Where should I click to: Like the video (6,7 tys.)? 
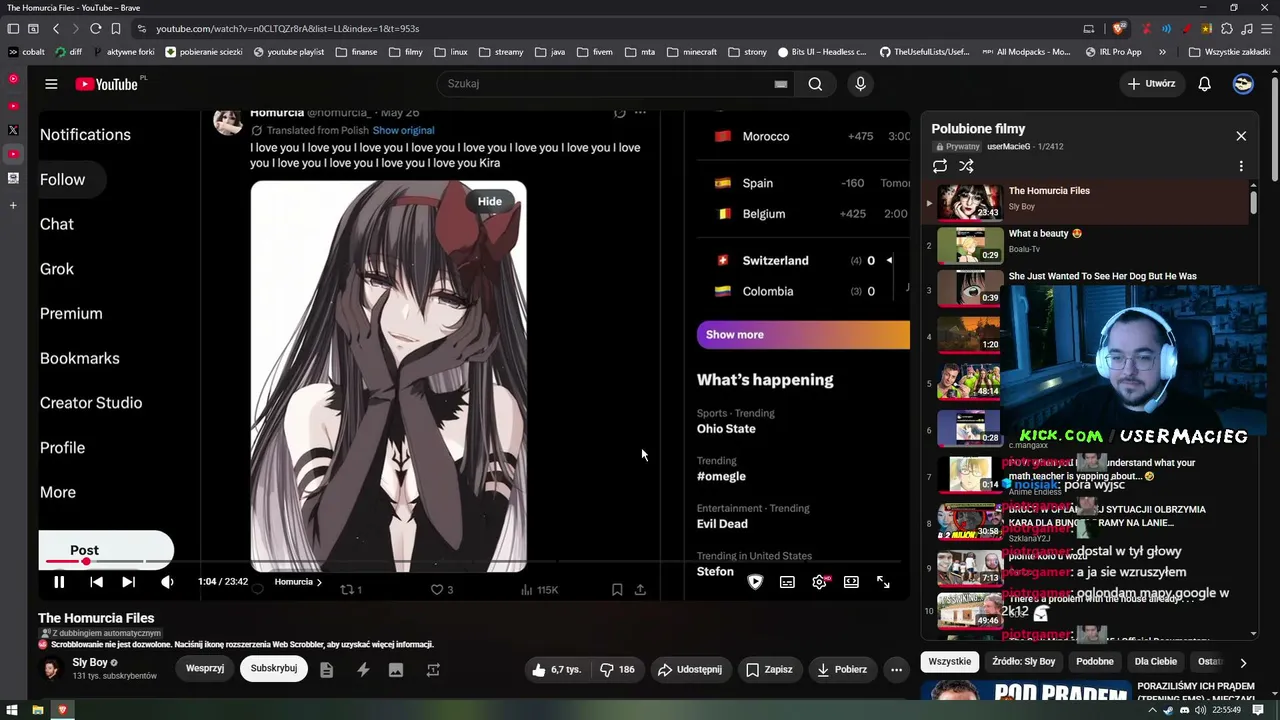(x=556, y=670)
